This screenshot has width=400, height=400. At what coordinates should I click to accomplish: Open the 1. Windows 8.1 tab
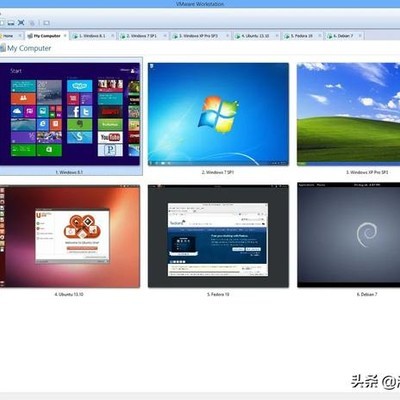[x=92, y=36]
